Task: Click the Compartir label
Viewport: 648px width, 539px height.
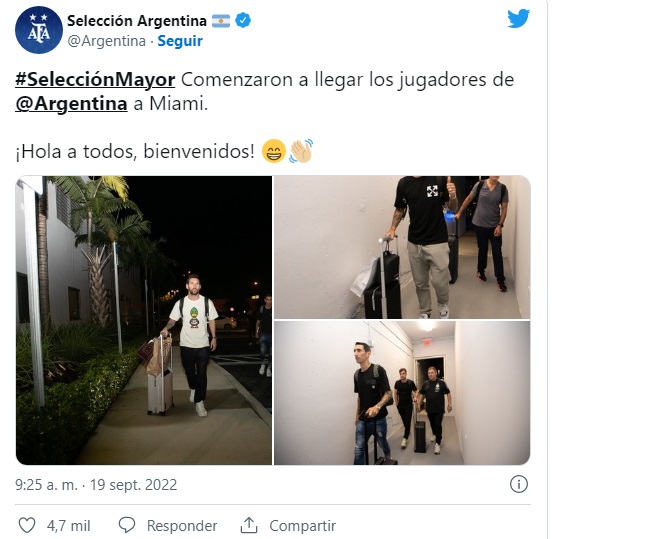Action: tap(303, 526)
